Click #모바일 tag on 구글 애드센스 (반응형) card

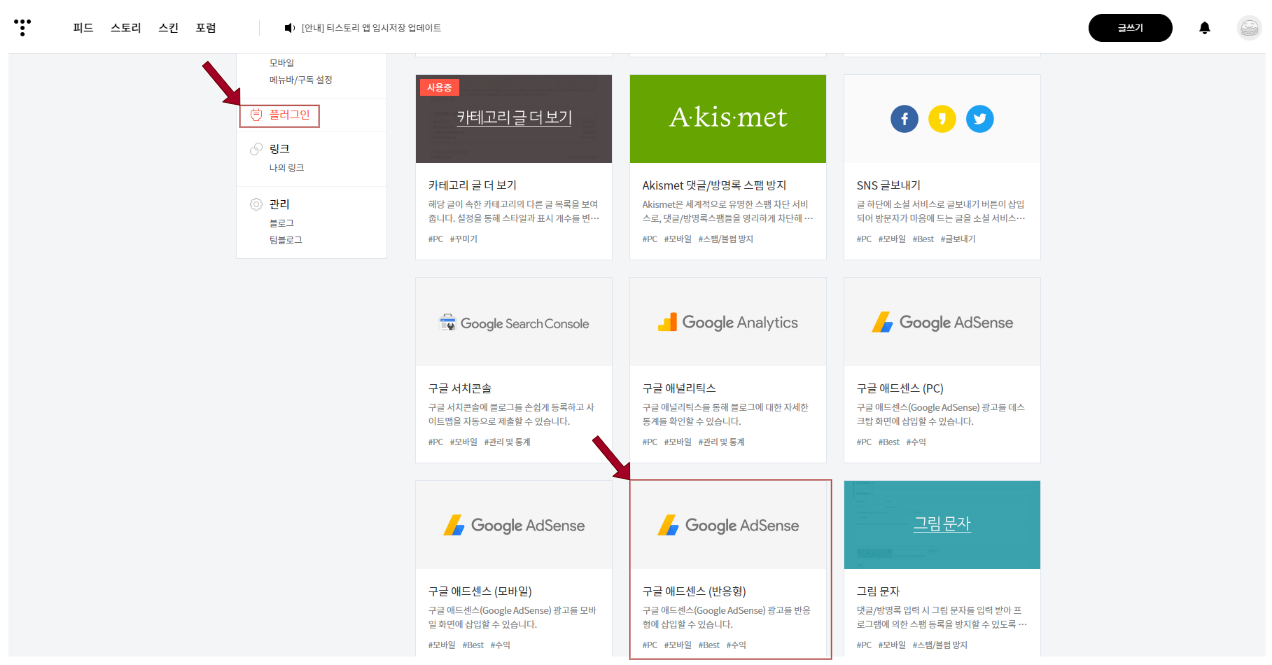pyautogui.click(x=678, y=645)
